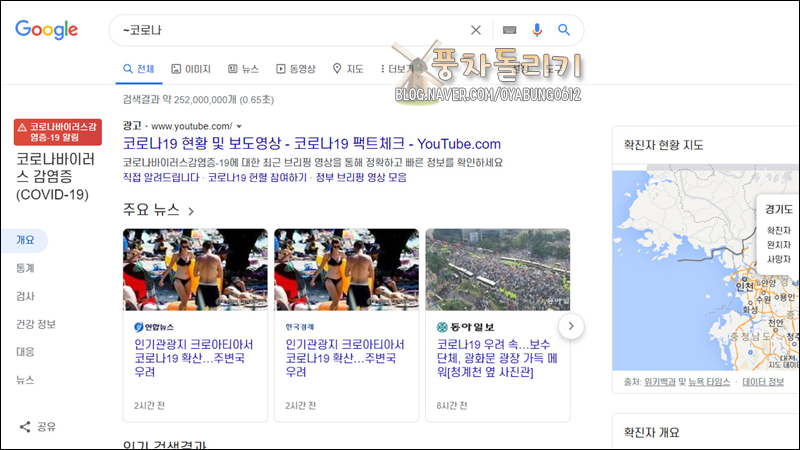The height and width of the screenshot is (450, 800).
Task: Open the Google logo homepage
Action: pyautogui.click(x=46, y=30)
